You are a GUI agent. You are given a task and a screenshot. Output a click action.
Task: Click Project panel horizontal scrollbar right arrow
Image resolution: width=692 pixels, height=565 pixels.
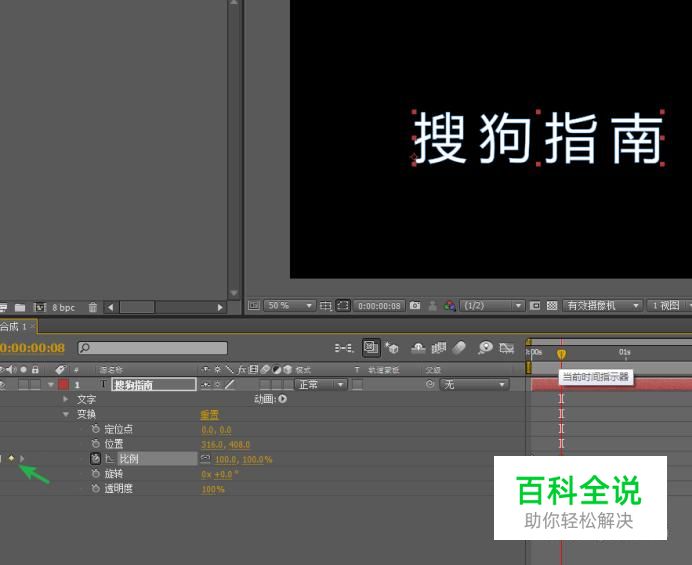pyautogui.click(x=220, y=307)
